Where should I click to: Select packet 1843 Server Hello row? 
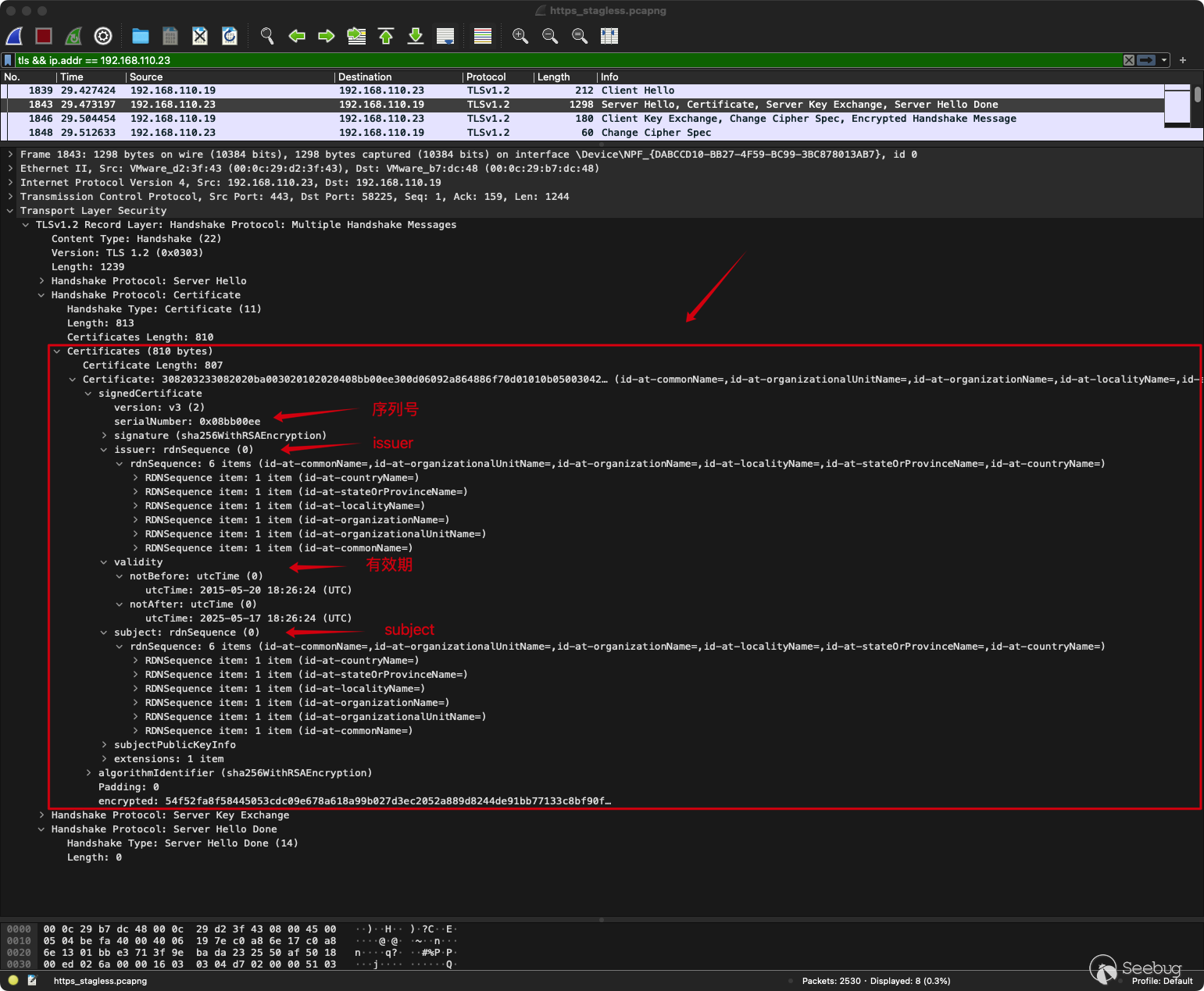pos(582,105)
